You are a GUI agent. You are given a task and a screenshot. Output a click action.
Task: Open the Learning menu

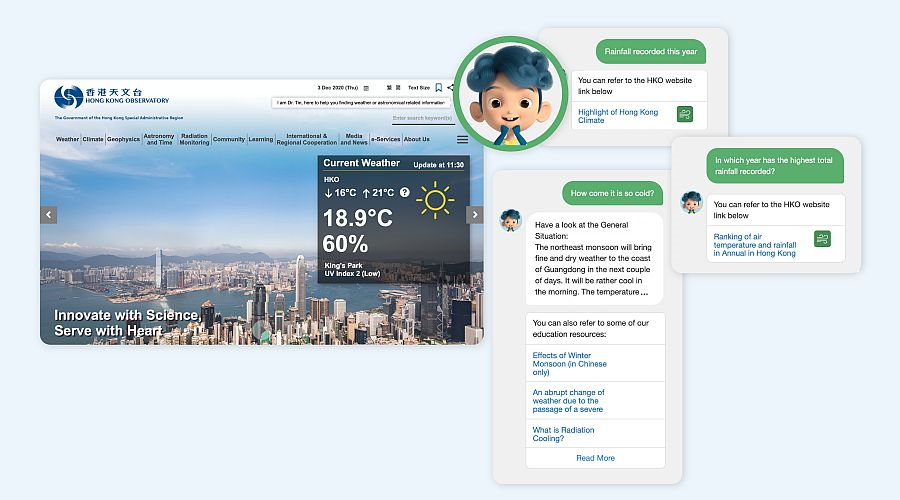click(x=261, y=139)
